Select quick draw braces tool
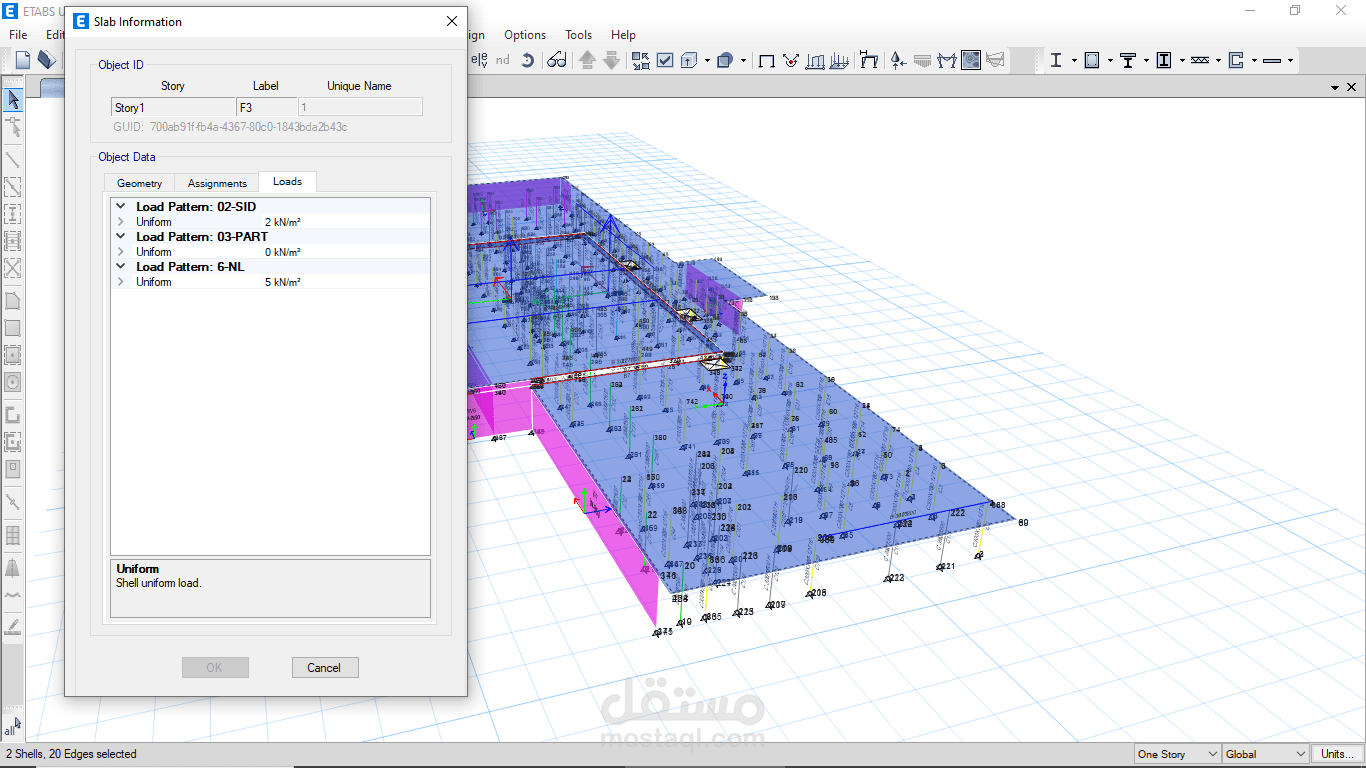Image resolution: width=1366 pixels, height=768 pixels. [x=13, y=268]
